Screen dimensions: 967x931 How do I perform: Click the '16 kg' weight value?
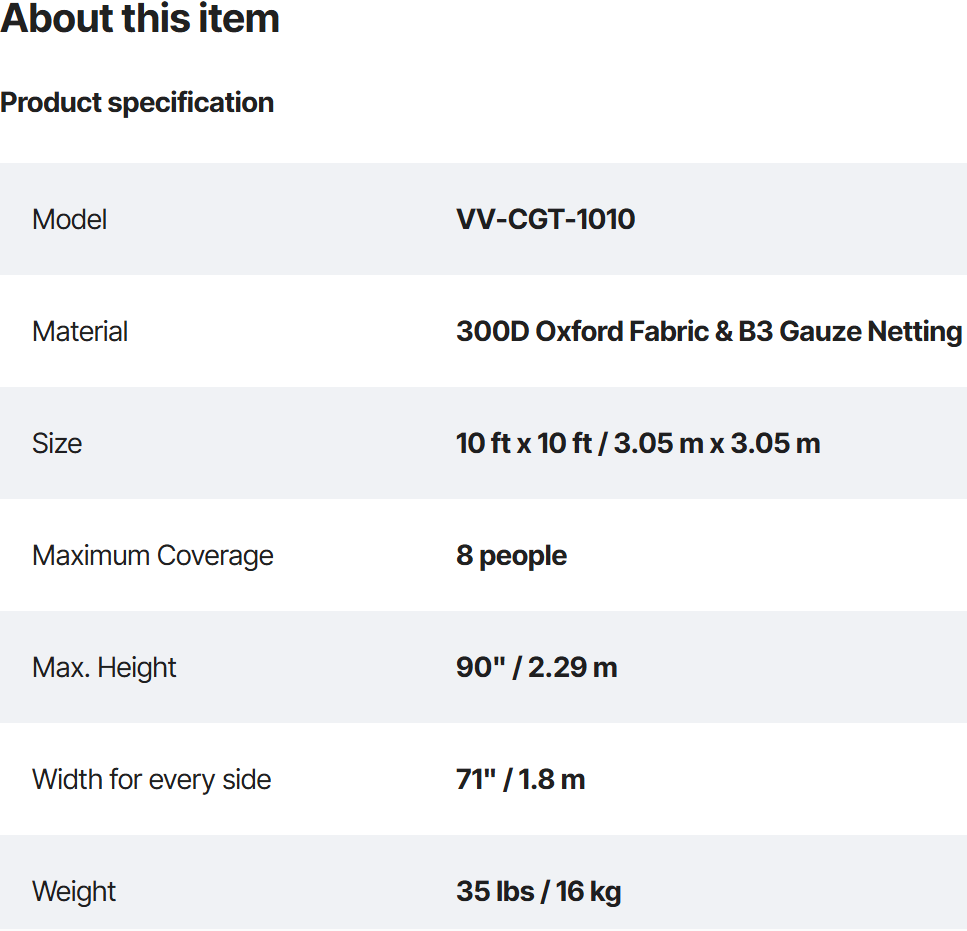[x=589, y=892]
